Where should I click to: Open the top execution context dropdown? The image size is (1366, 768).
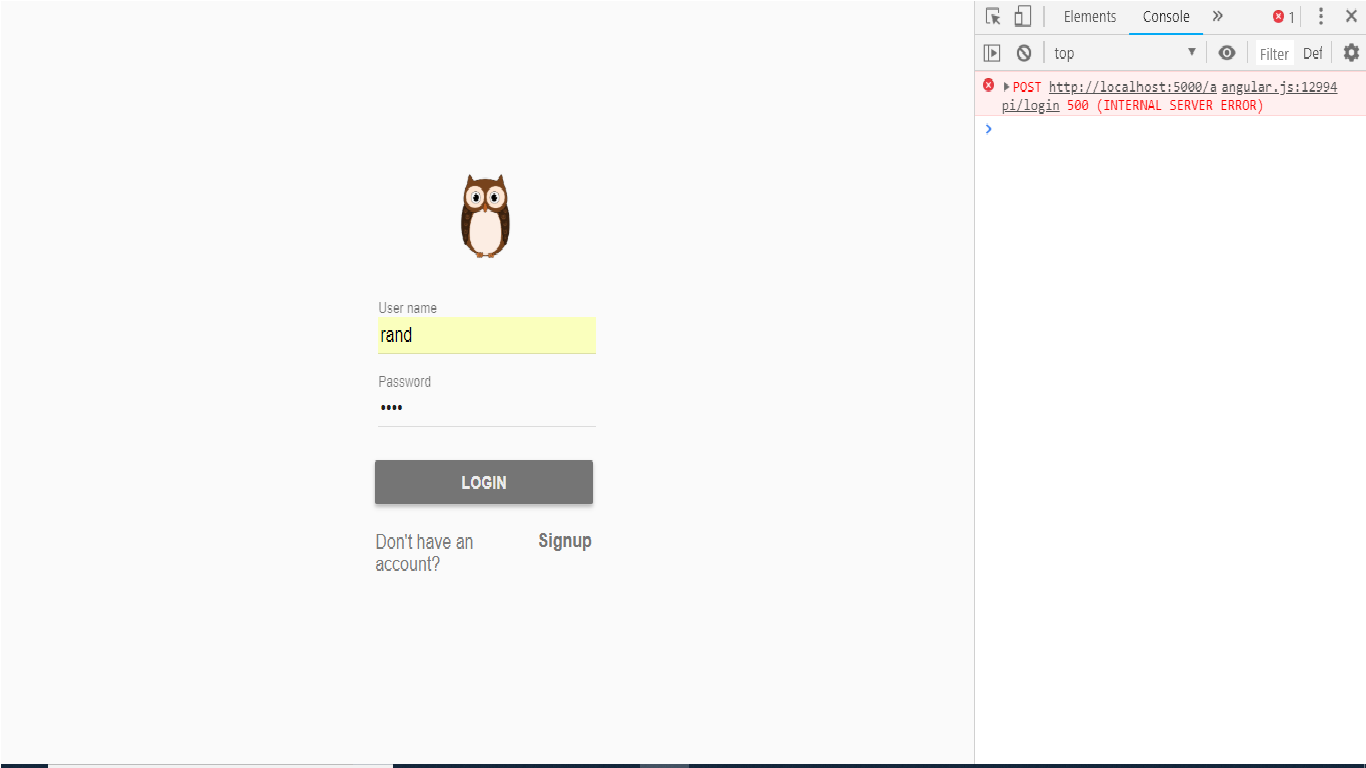coord(1120,52)
